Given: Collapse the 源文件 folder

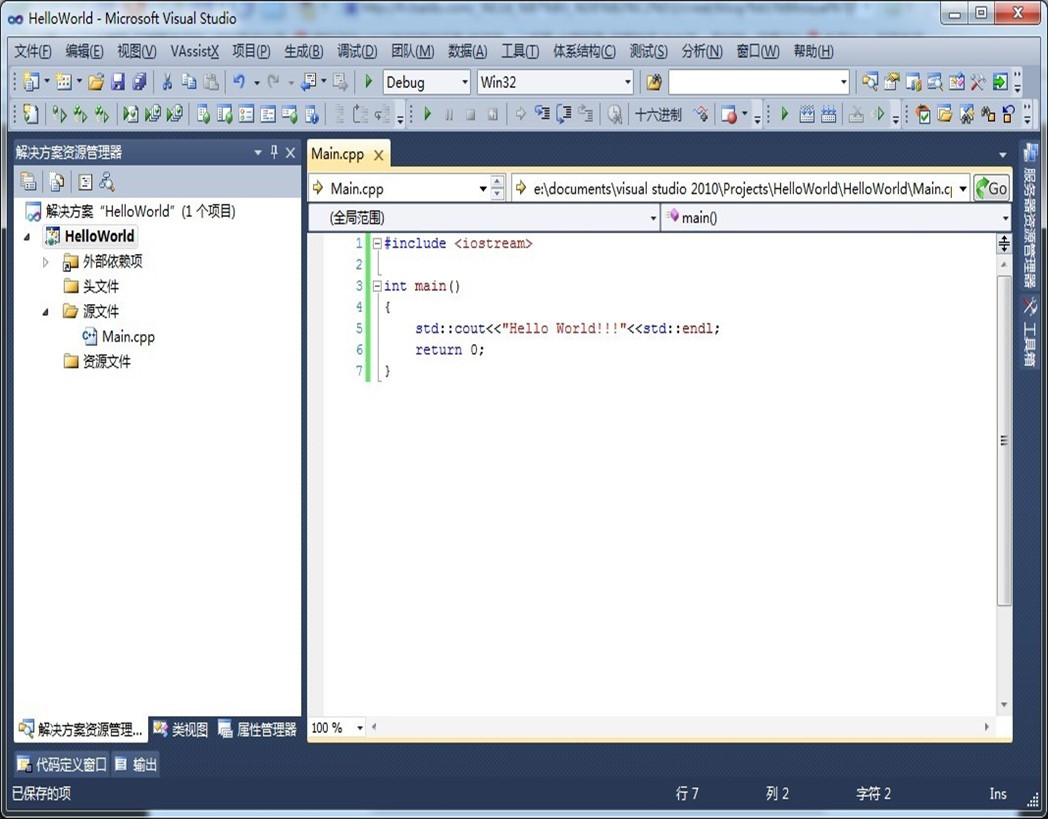Looking at the screenshot, I should click(45, 312).
